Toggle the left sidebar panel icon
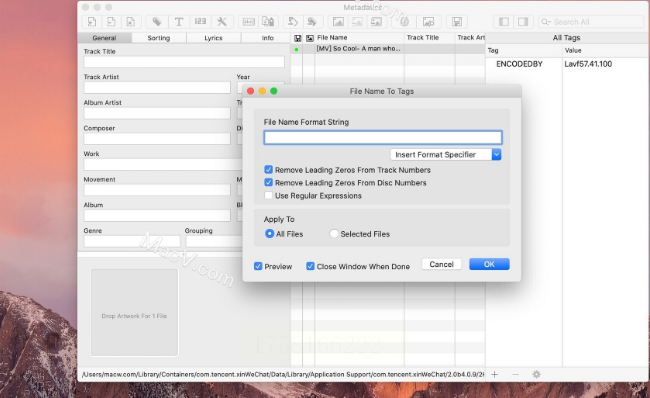Viewport: 650px width, 398px height. click(504, 22)
